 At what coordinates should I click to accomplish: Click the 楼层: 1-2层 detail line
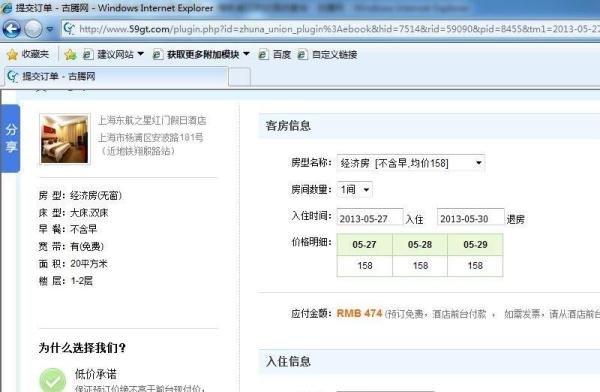click(65, 281)
